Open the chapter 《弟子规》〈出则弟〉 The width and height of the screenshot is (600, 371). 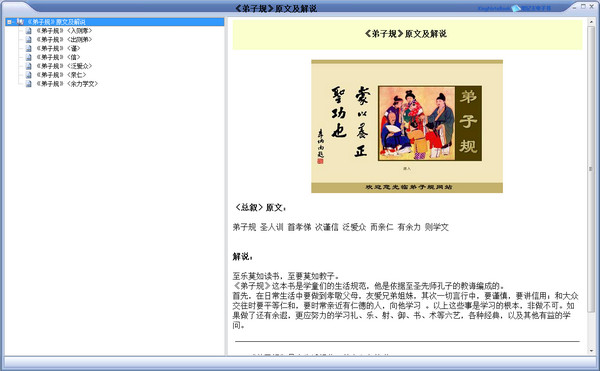(x=64, y=39)
